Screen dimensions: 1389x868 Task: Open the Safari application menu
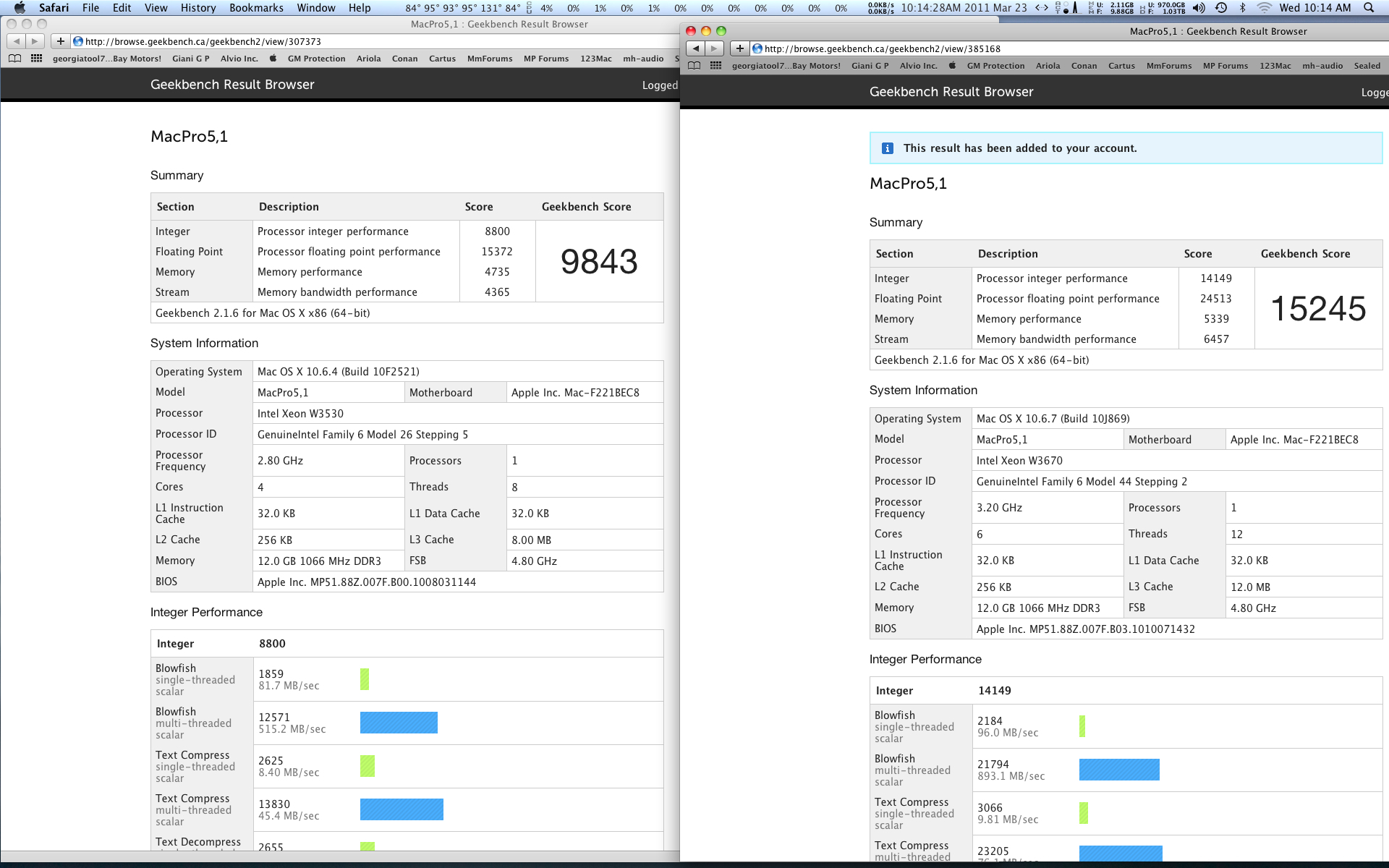[54, 8]
